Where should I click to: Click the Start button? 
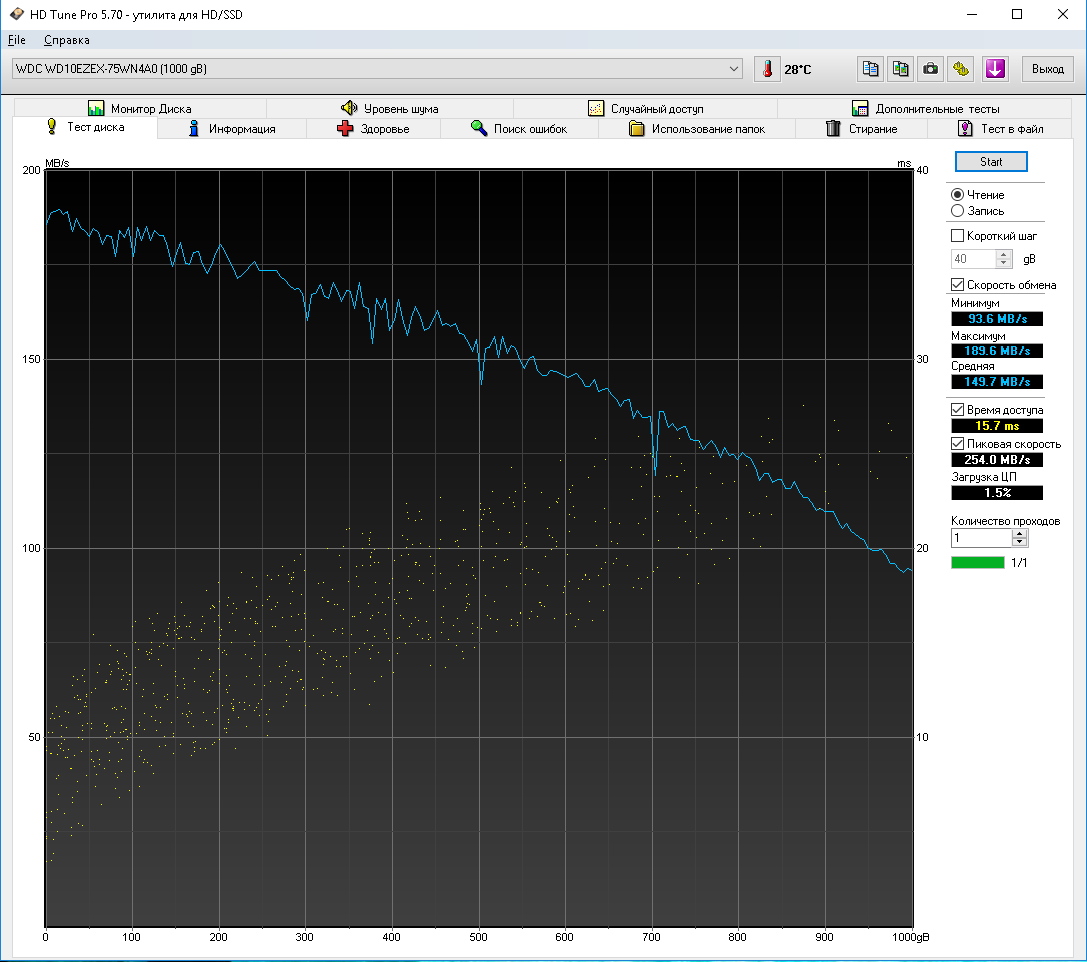(x=991, y=161)
